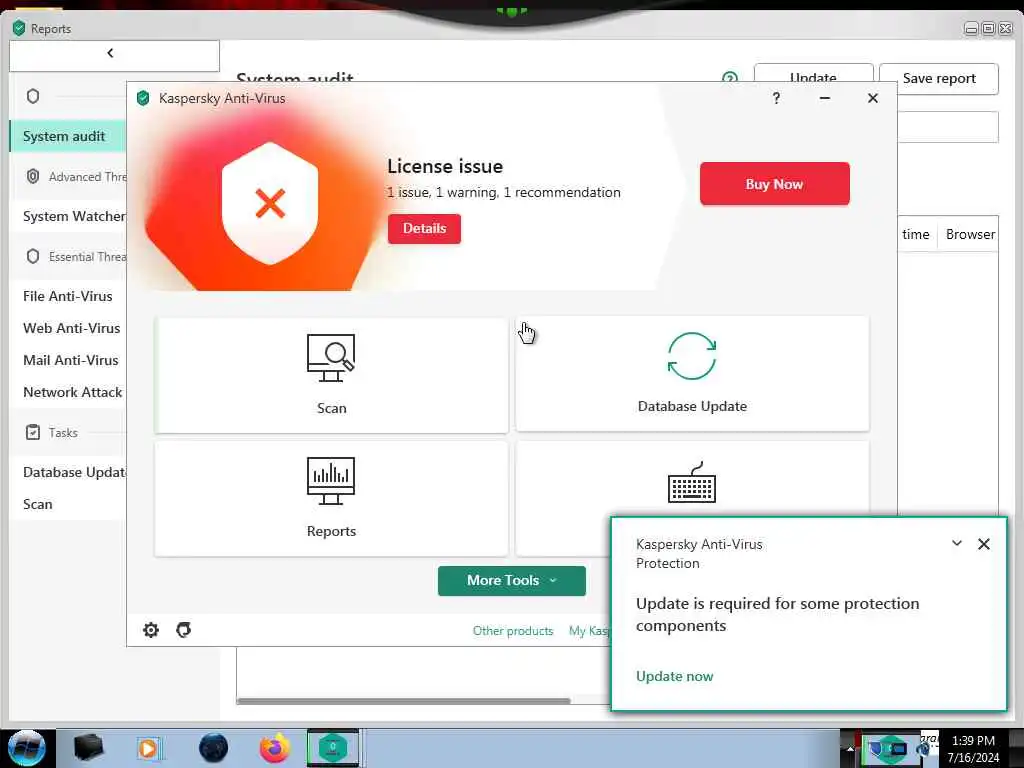
Task: Select System audit in Reports sidebar
Action: (x=67, y=136)
